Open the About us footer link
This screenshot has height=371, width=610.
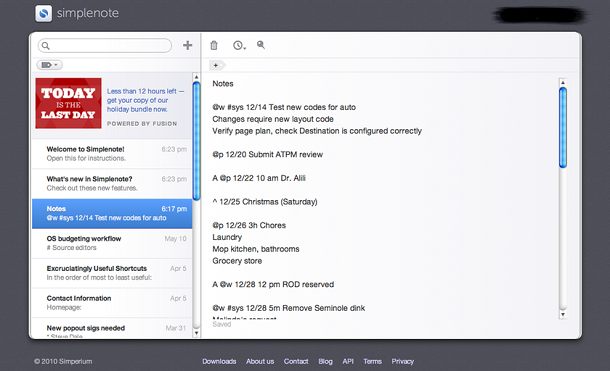(x=260, y=361)
